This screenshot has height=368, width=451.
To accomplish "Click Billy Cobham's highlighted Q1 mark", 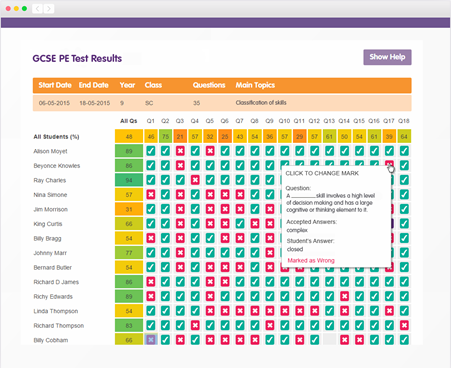I will point(151,340).
